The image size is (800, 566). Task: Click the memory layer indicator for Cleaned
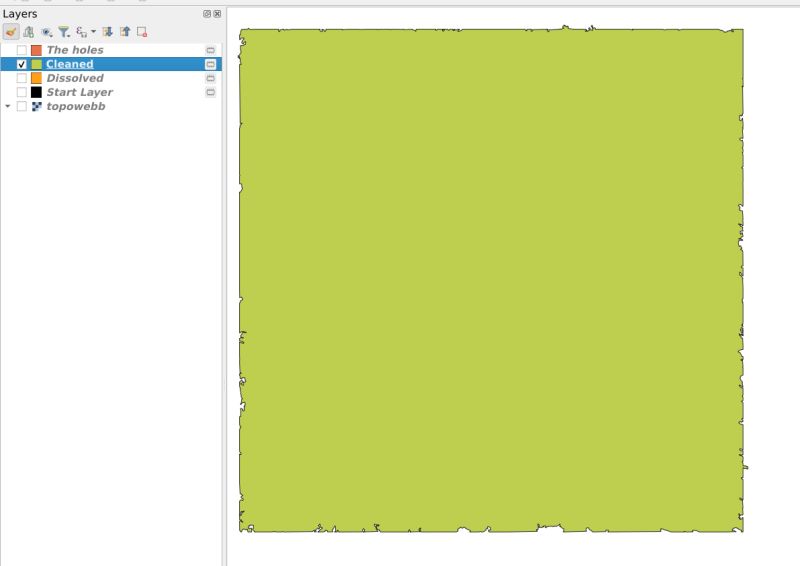(x=211, y=64)
